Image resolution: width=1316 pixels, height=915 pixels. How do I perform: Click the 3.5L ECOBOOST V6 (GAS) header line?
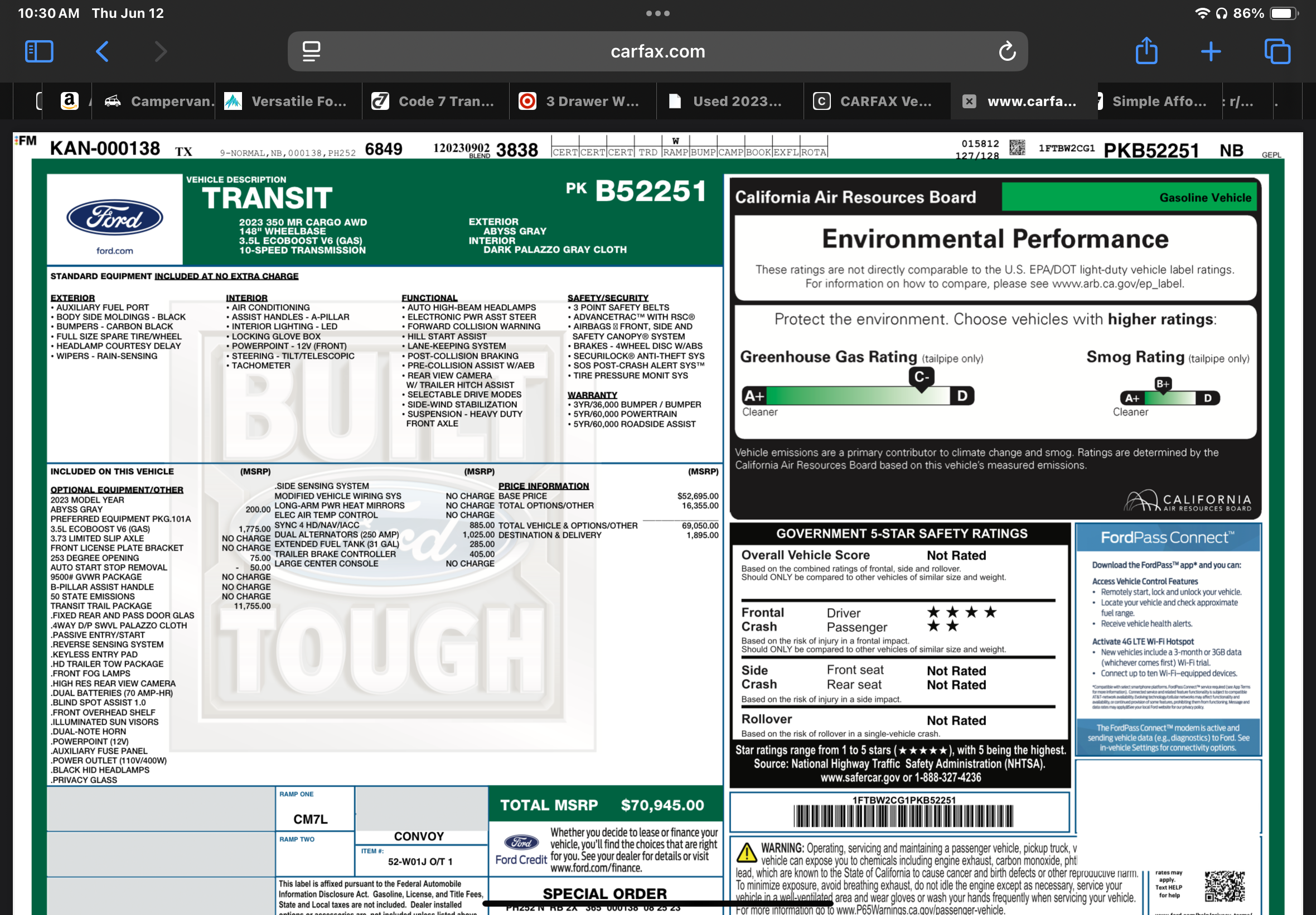[301, 241]
